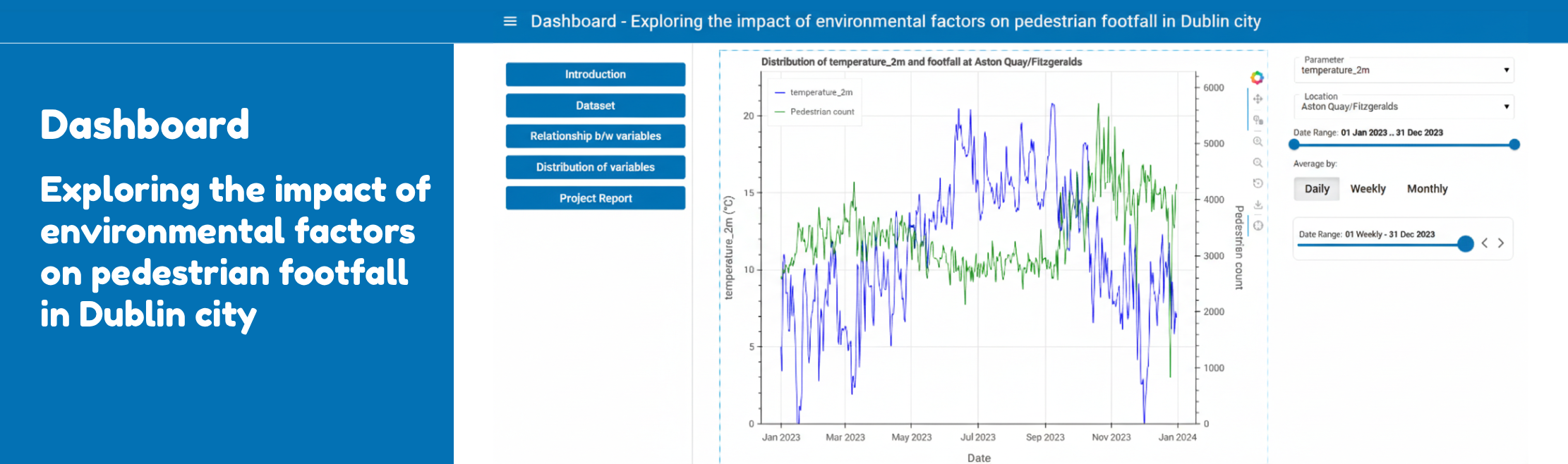Click the 'Jan 2024' x-axis tick label
Viewport: 1568px width, 464px height.
click(x=1177, y=437)
